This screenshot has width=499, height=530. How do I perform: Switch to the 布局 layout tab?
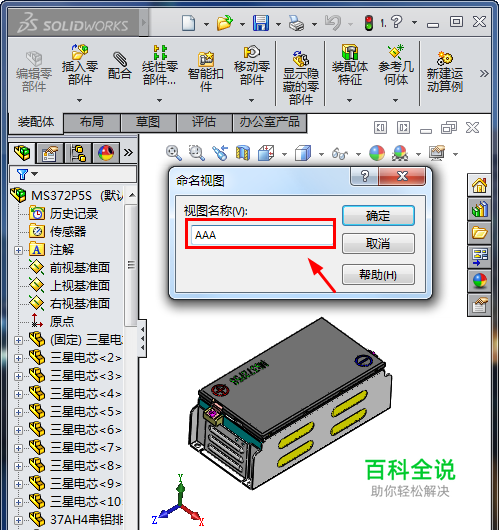(92, 122)
